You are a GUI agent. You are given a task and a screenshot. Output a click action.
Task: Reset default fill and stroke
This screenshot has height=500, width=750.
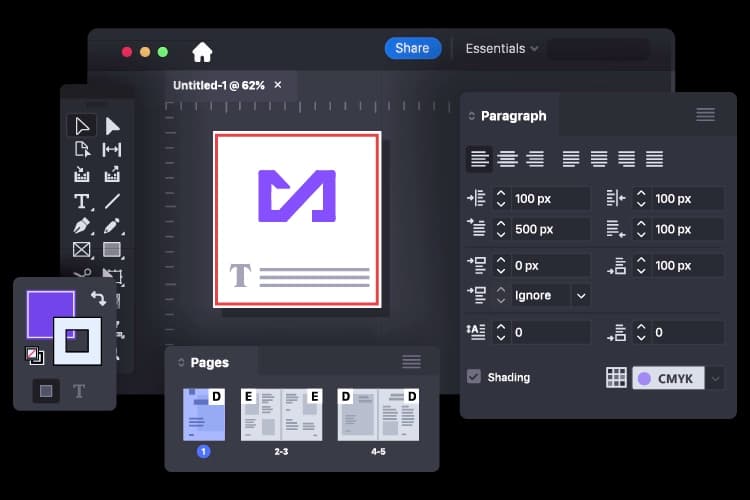(34, 356)
